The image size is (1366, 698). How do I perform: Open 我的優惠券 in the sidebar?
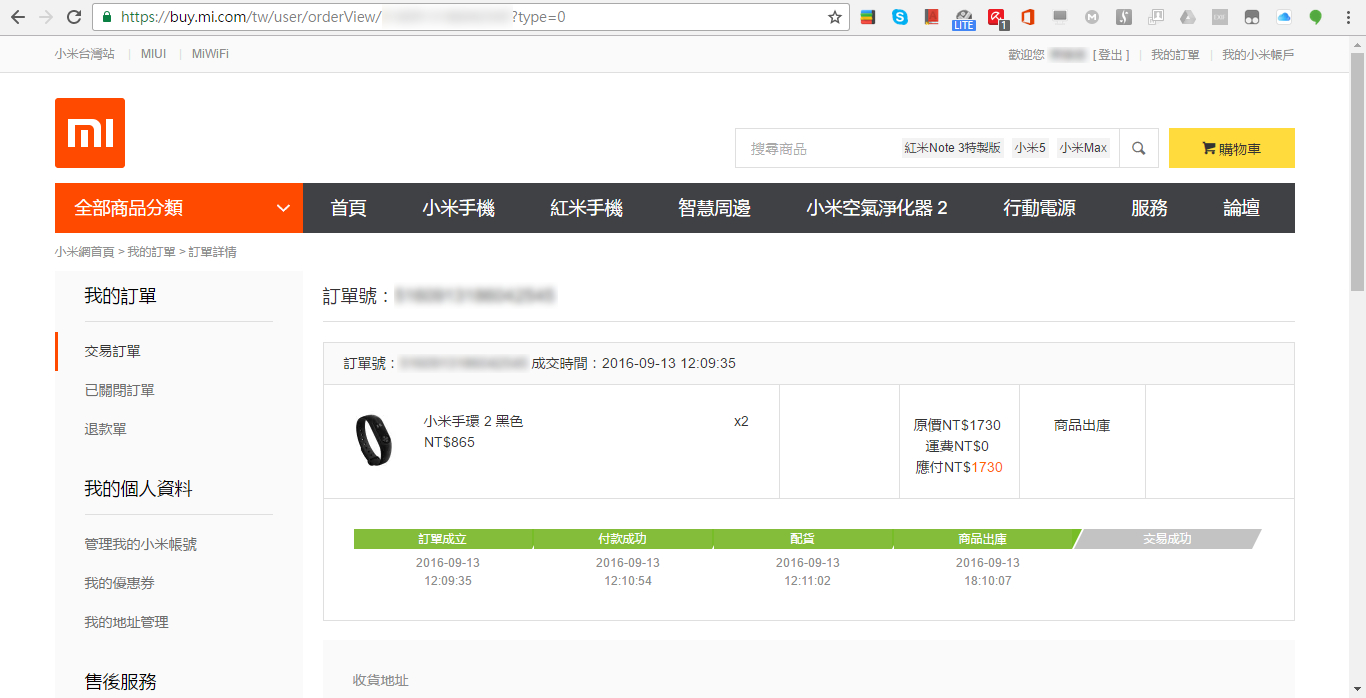pyautogui.click(x=119, y=583)
